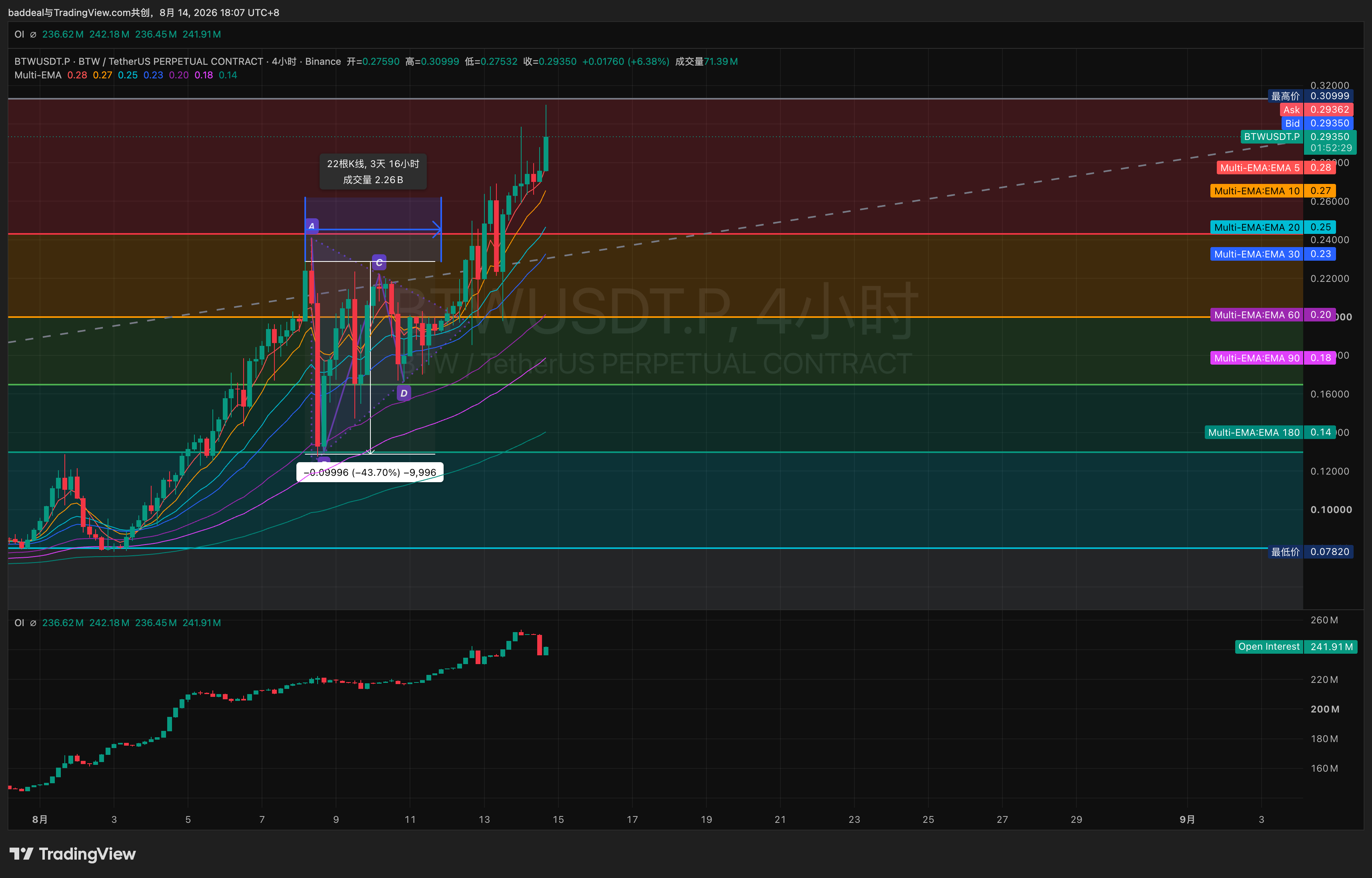Image resolution: width=1372 pixels, height=878 pixels.
Task: Click the Multi-EMA indicator name in legend
Action: tap(38, 75)
